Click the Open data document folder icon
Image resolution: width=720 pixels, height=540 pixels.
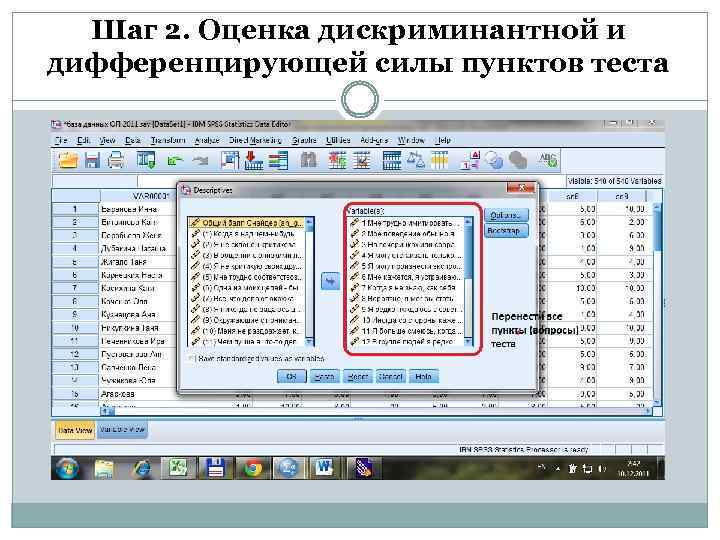tap(68, 161)
